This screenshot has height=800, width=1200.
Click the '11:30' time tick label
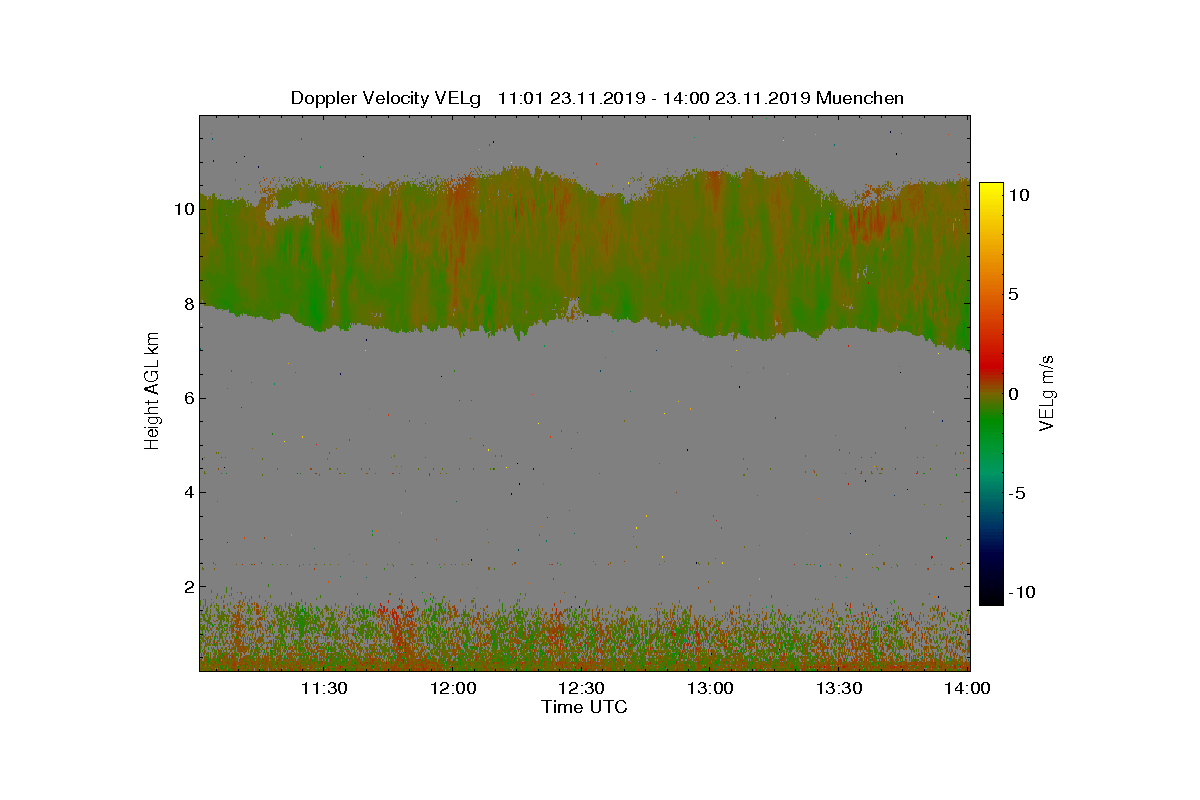tap(324, 688)
